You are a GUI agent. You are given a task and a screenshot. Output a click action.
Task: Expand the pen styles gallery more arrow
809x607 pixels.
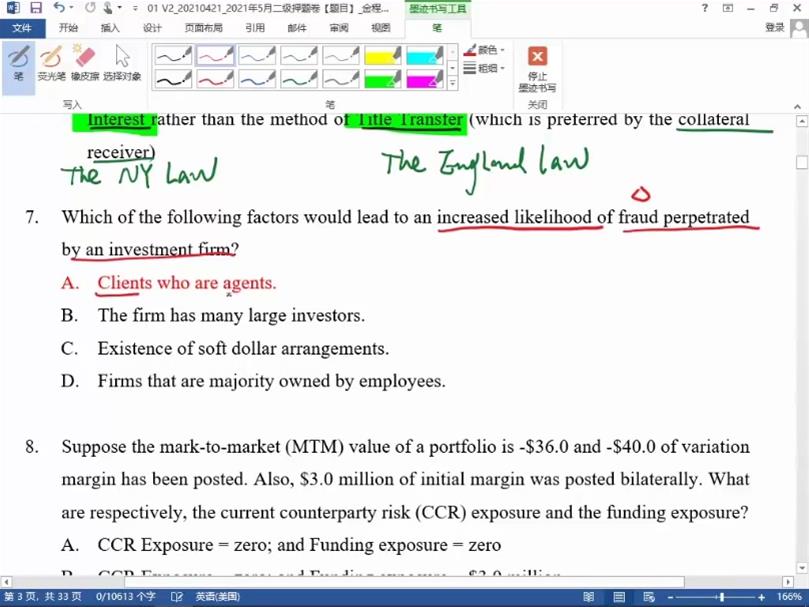pyautogui.click(x=453, y=83)
